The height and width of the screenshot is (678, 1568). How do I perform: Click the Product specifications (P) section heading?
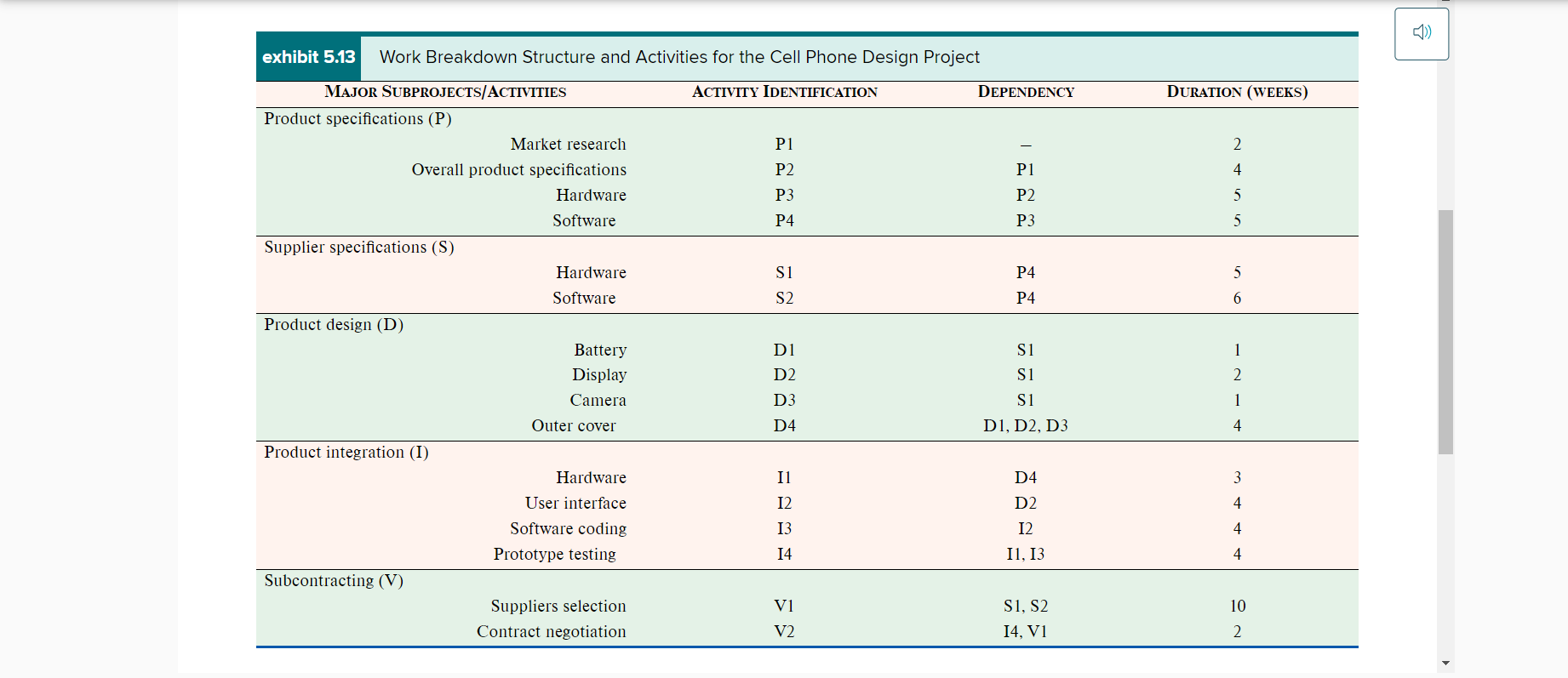pyautogui.click(x=358, y=119)
